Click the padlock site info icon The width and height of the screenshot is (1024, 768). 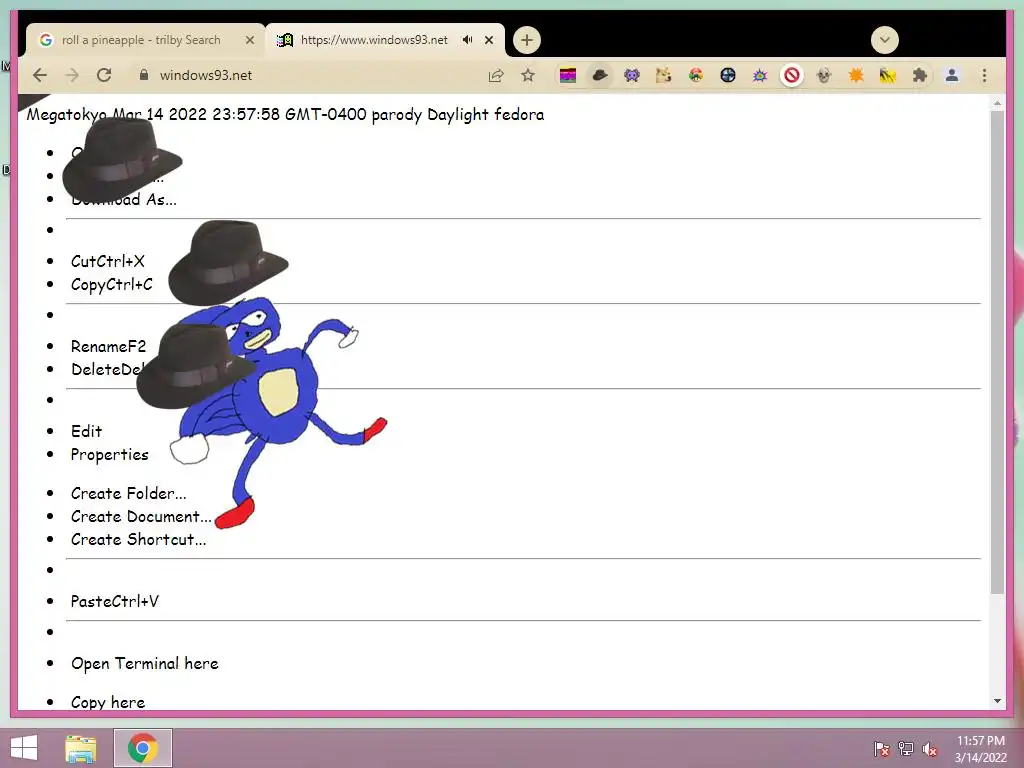(144, 75)
